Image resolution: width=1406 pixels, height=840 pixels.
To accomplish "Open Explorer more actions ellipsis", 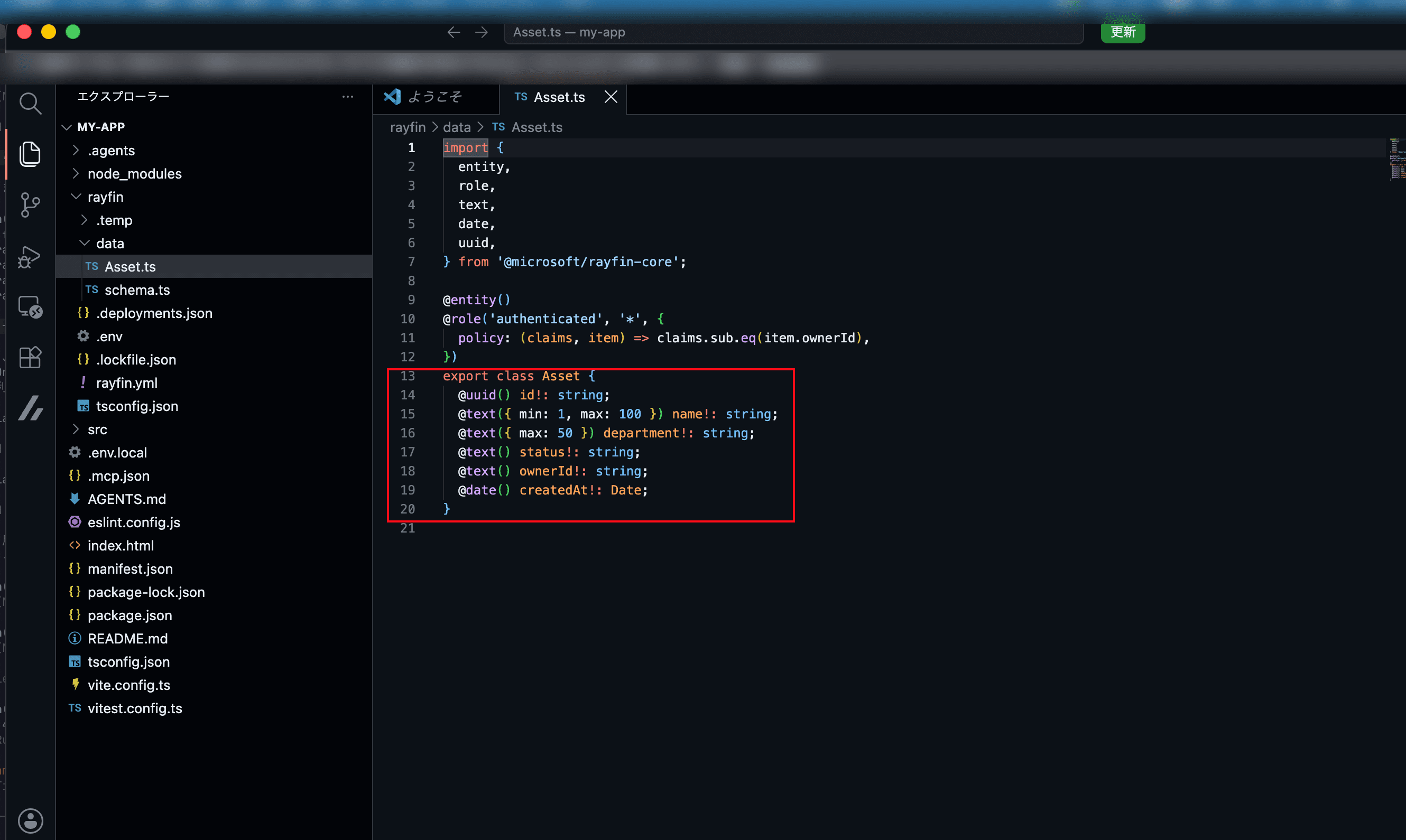I will [348, 97].
